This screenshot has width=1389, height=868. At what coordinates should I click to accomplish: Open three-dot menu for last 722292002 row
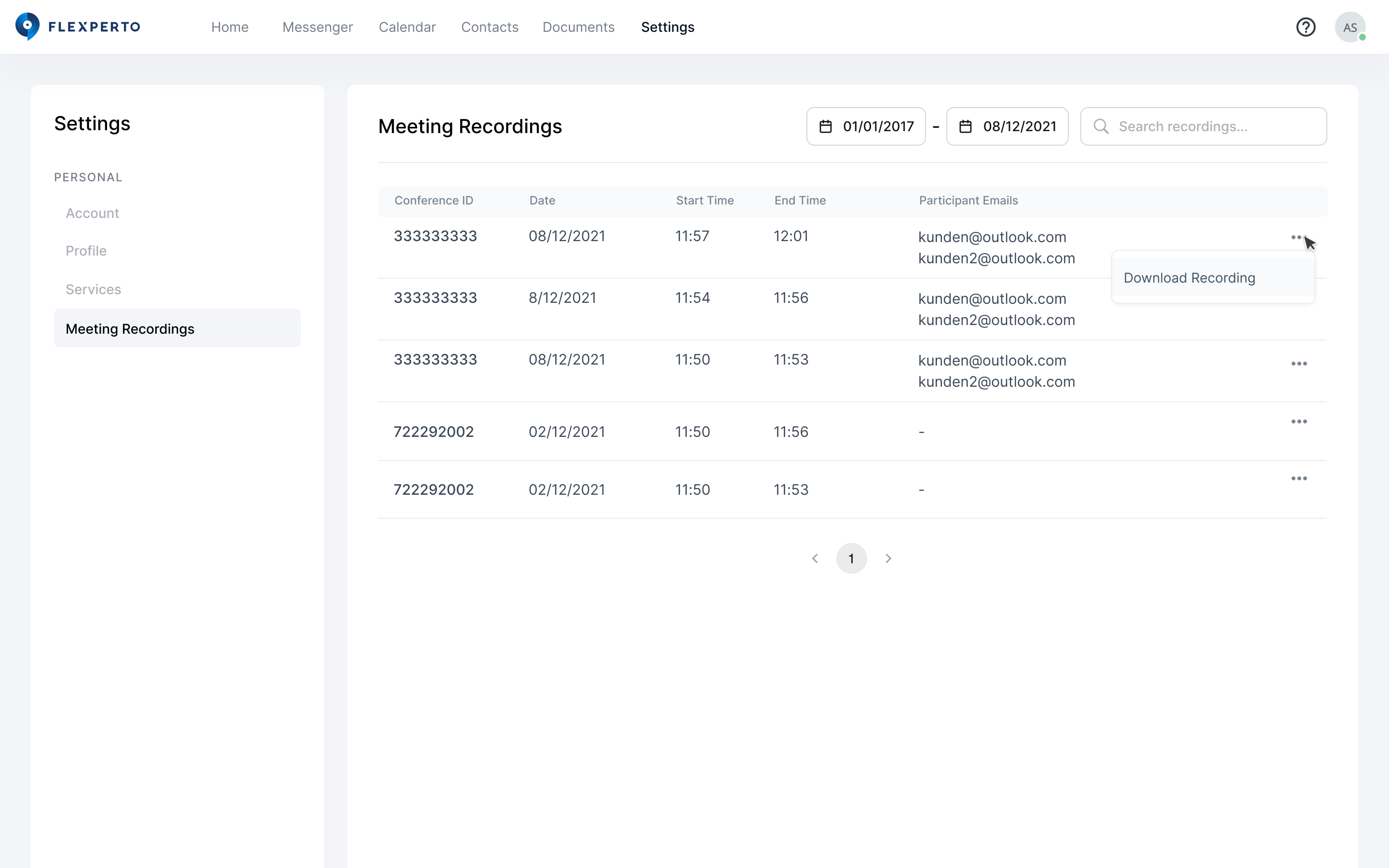click(x=1299, y=479)
